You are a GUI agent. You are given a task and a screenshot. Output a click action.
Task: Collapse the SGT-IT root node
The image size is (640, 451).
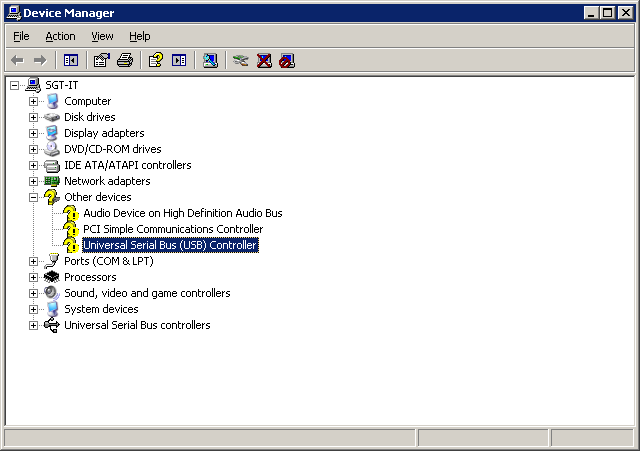pyautogui.click(x=15, y=85)
